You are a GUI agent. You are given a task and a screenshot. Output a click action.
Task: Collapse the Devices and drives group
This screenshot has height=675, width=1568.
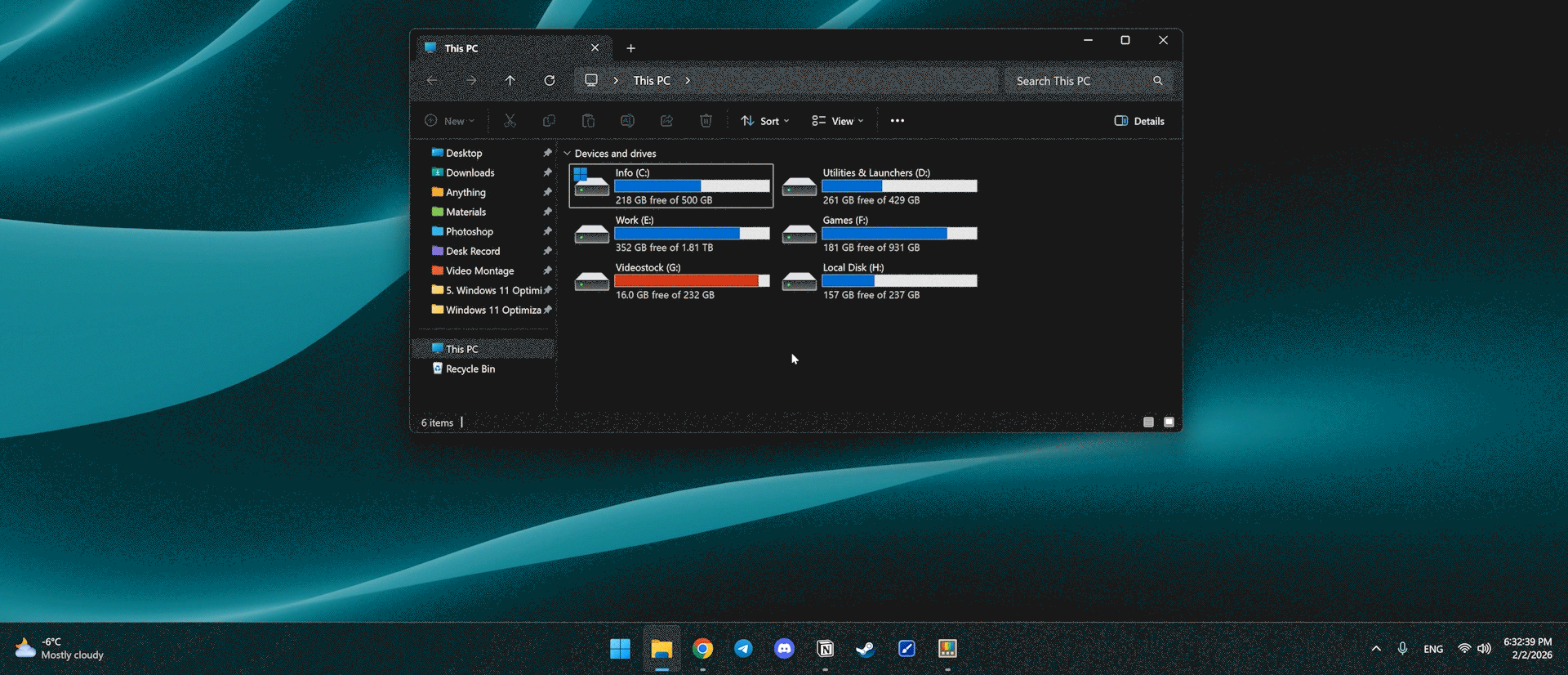[x=567, y=154]
